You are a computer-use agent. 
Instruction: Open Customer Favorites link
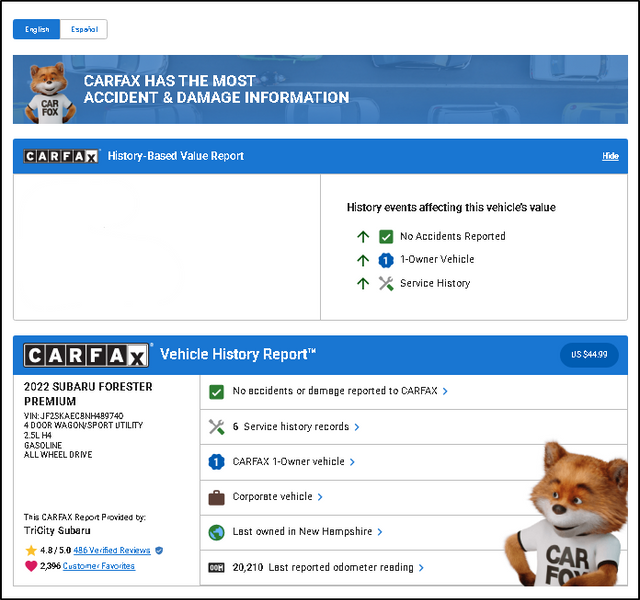click(x=99, y=566)
